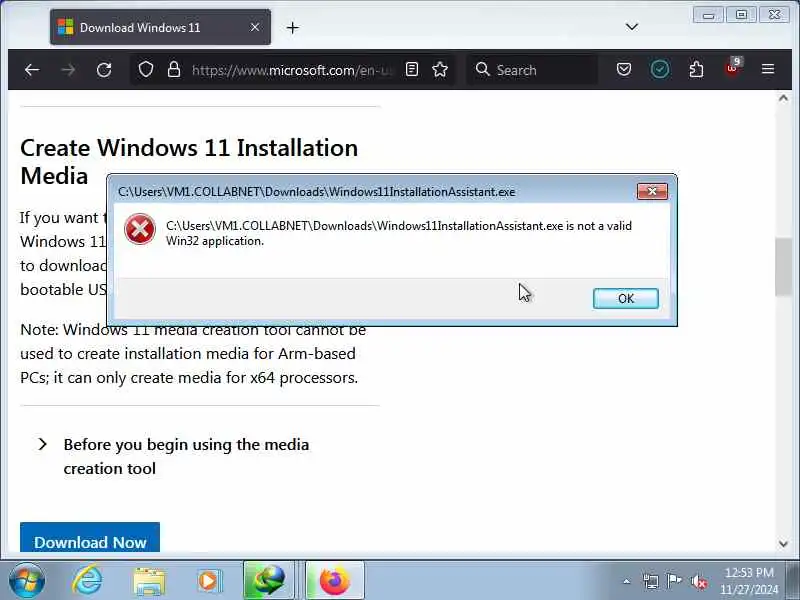Close the Win32 error dialog
Image resolution: width=800 pixels, height=600 pixels.
(x=652, y=191)
